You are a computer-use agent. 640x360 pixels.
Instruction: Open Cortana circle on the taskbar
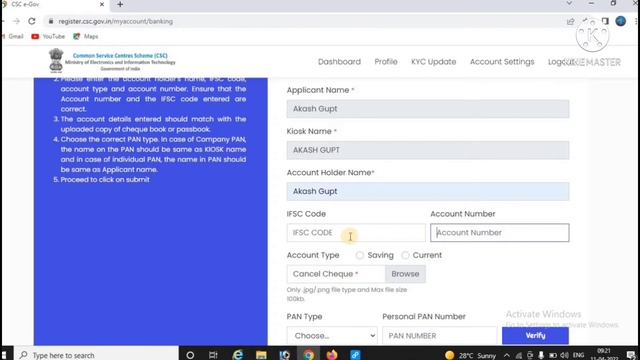click(190, 355)
